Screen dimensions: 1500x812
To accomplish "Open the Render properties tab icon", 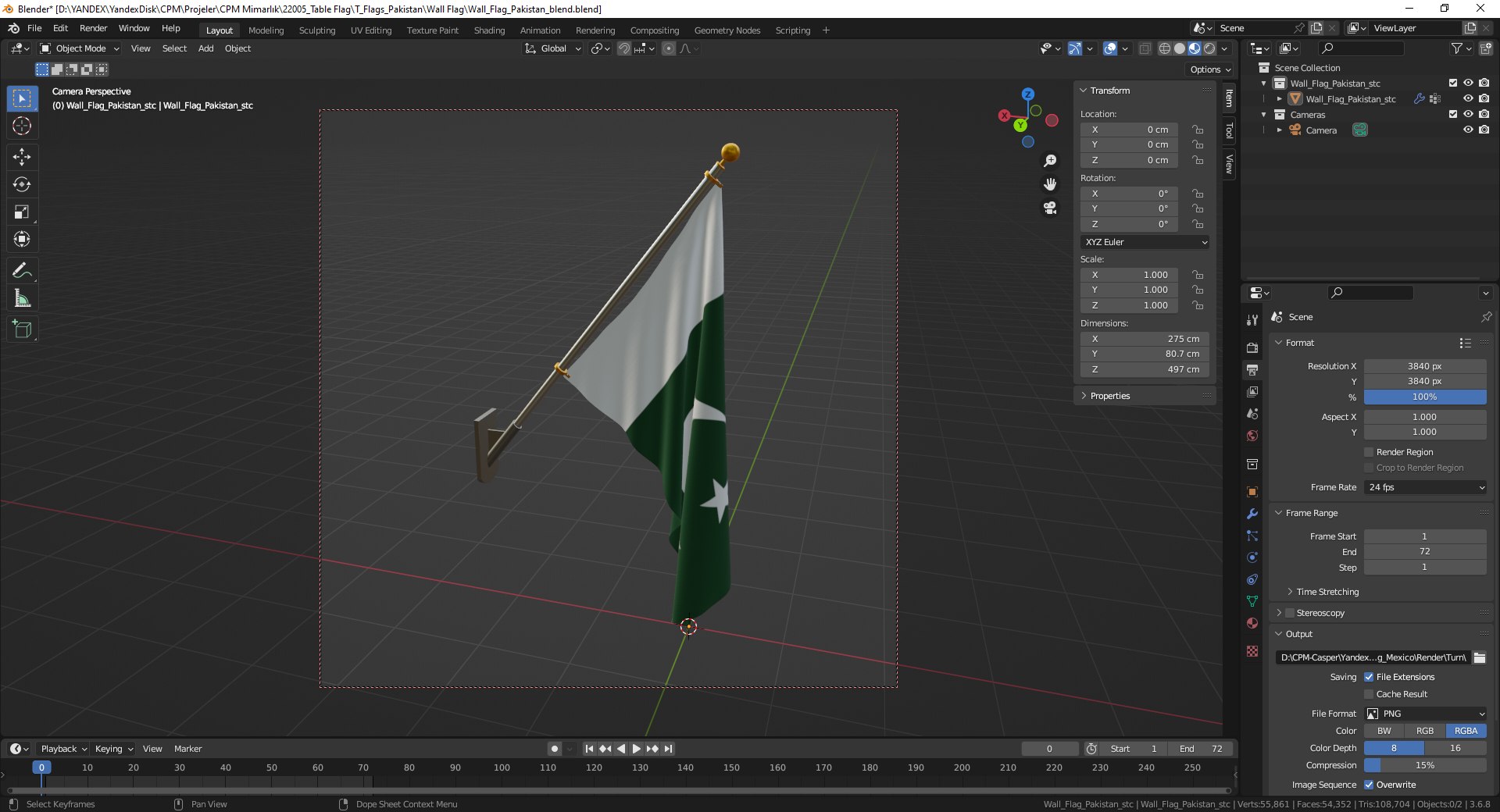I will (1252, 347).
